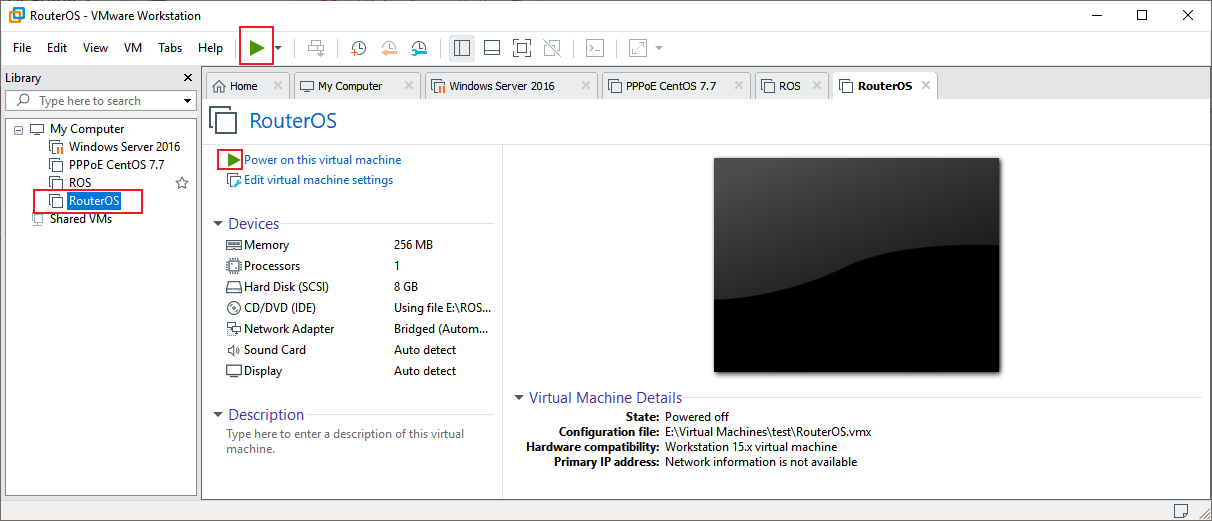Click the stretch guest toolbar icon
Image resolution: width=1212 pixels, height=521 pixels.
coord(638,47)
